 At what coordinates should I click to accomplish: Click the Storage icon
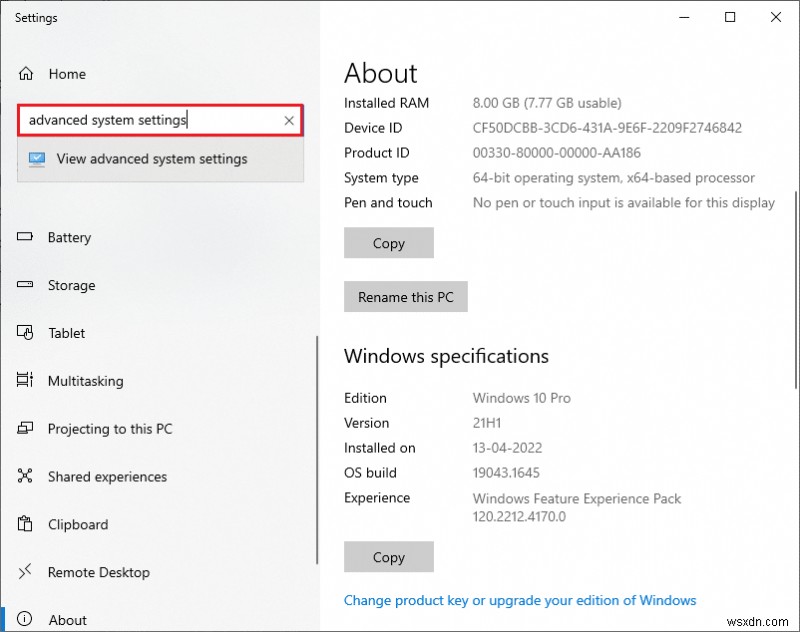coord(26,286)
